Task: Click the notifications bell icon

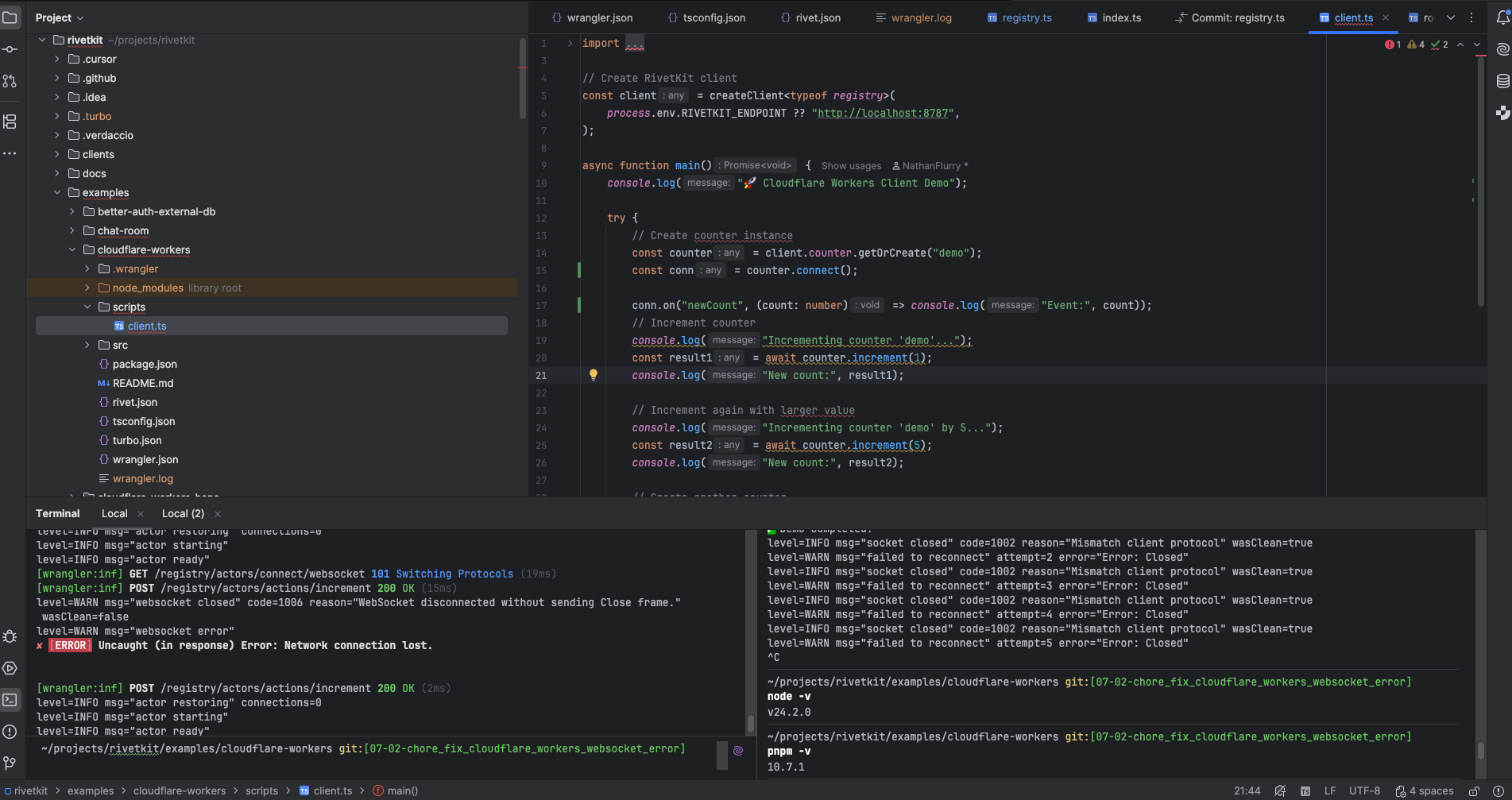Action: pos(1502,17)
